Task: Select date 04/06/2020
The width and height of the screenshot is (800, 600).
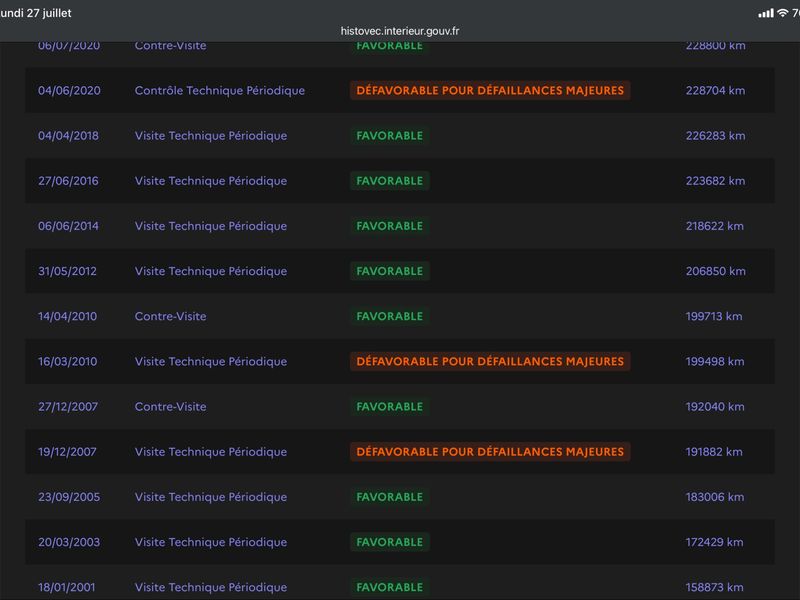Action: click(x=69, y=90)
